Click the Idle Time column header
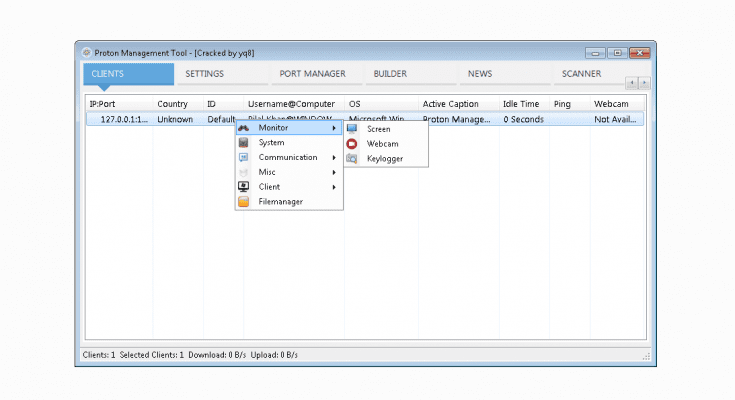735x400 pixels. [x=521, y=104]
